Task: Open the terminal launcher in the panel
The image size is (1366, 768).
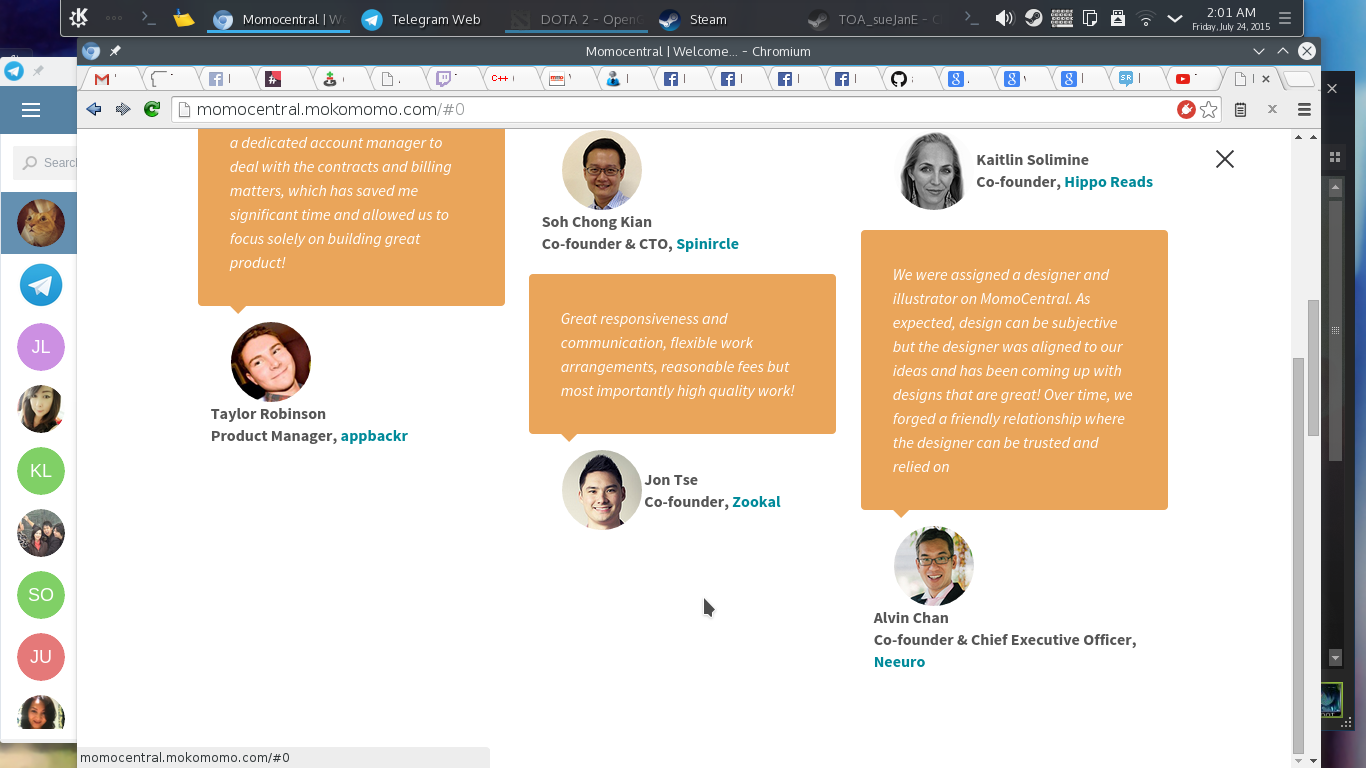Action: (149, 18)
